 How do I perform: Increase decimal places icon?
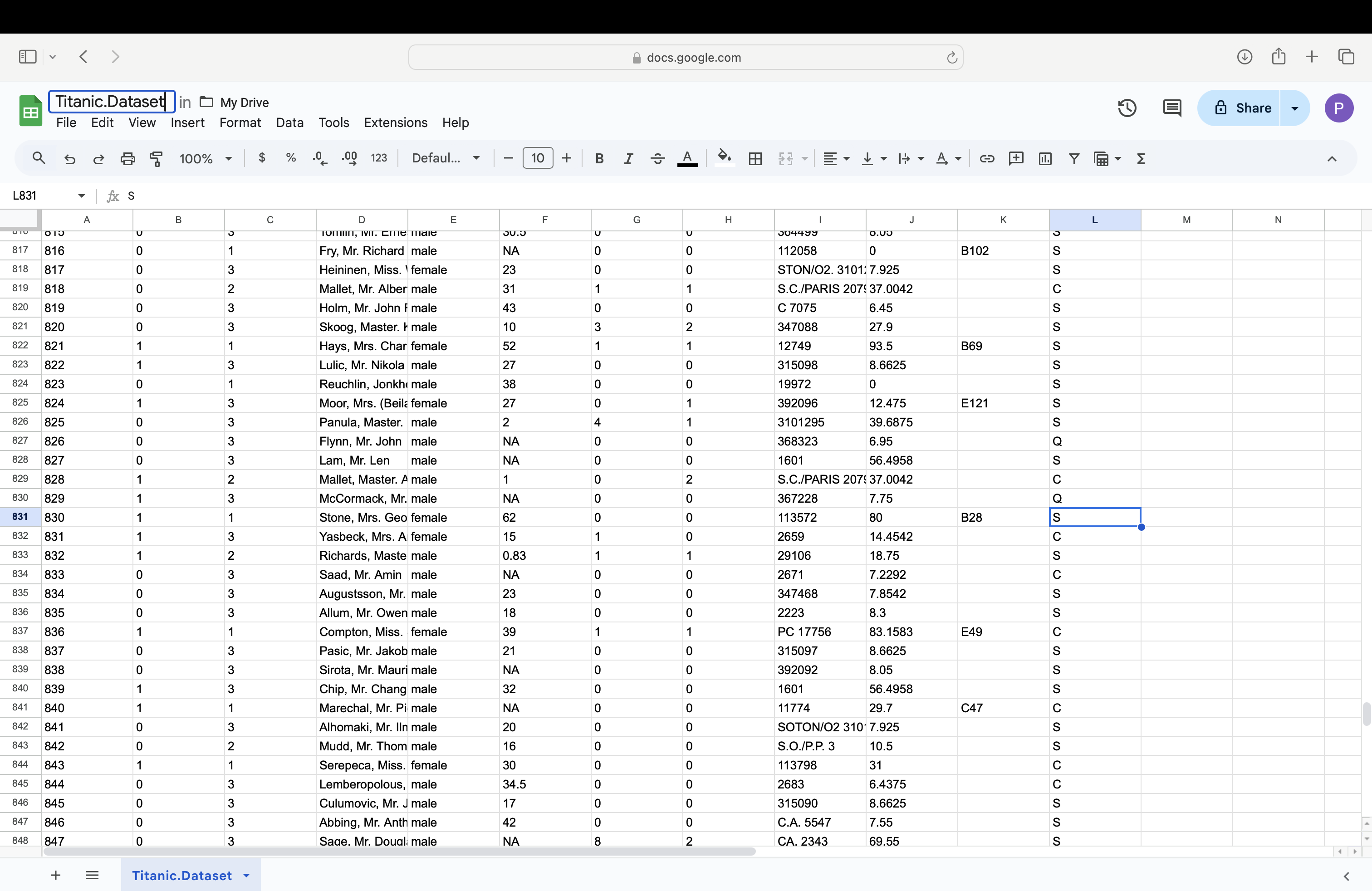pos(349,158)
